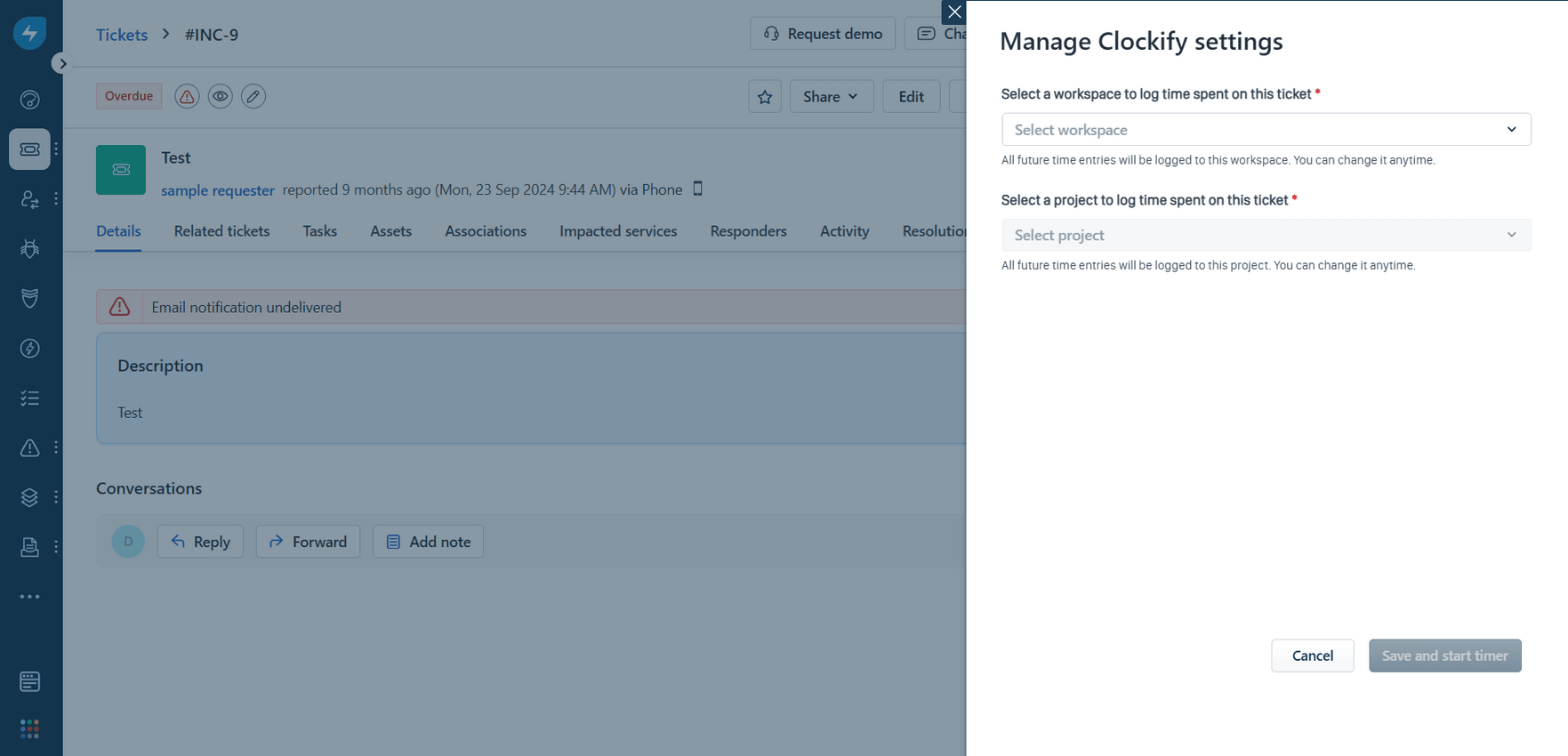1568x756 pixels.
Task: Open the users and requesters sidebar icon
Action: click(30, 199)
